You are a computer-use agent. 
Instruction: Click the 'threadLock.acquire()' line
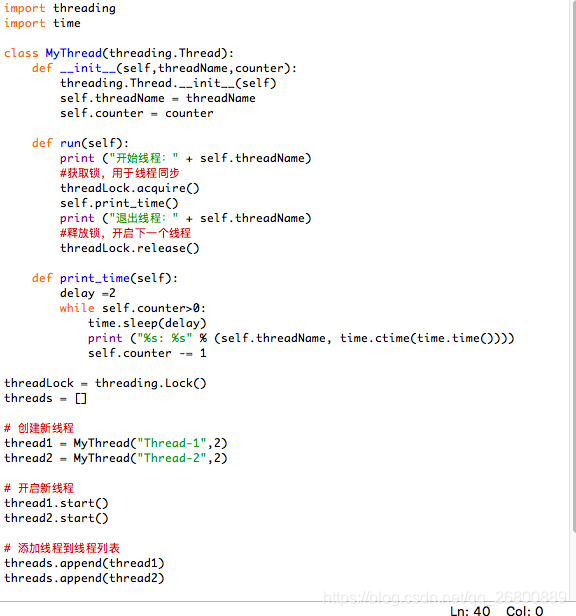click(x=130, y=188)
